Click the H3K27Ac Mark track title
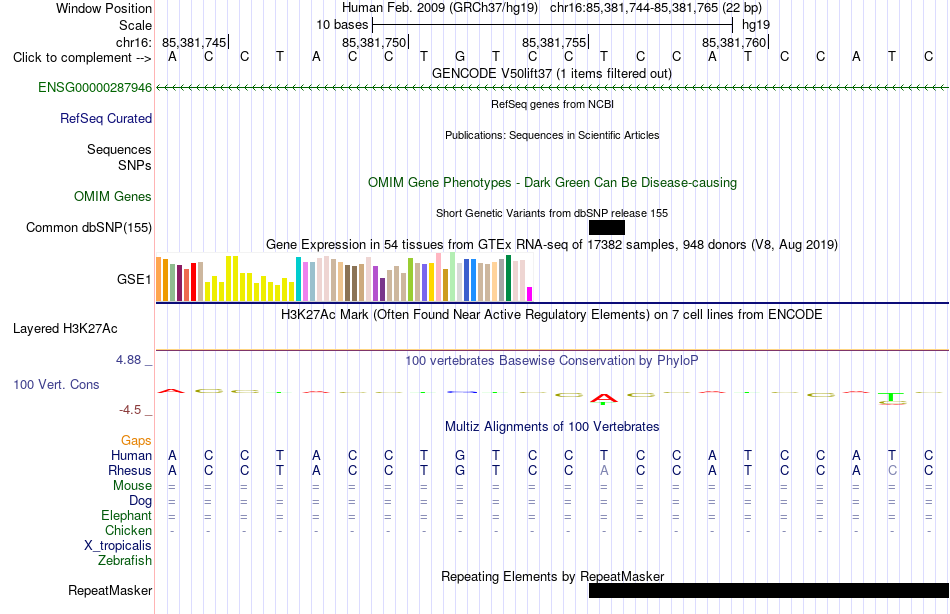This screenshot has height=614, width=950. pos(552,314)
